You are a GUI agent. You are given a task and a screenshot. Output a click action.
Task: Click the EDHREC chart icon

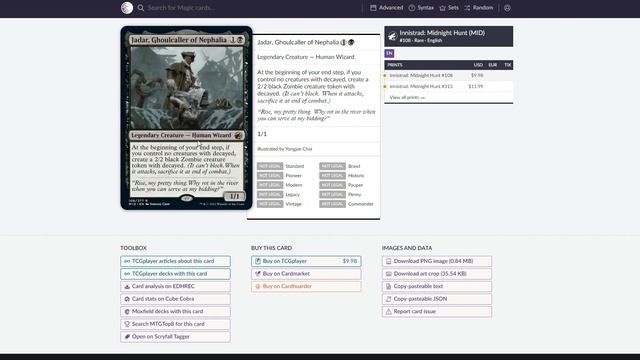[x=127, y=287]
